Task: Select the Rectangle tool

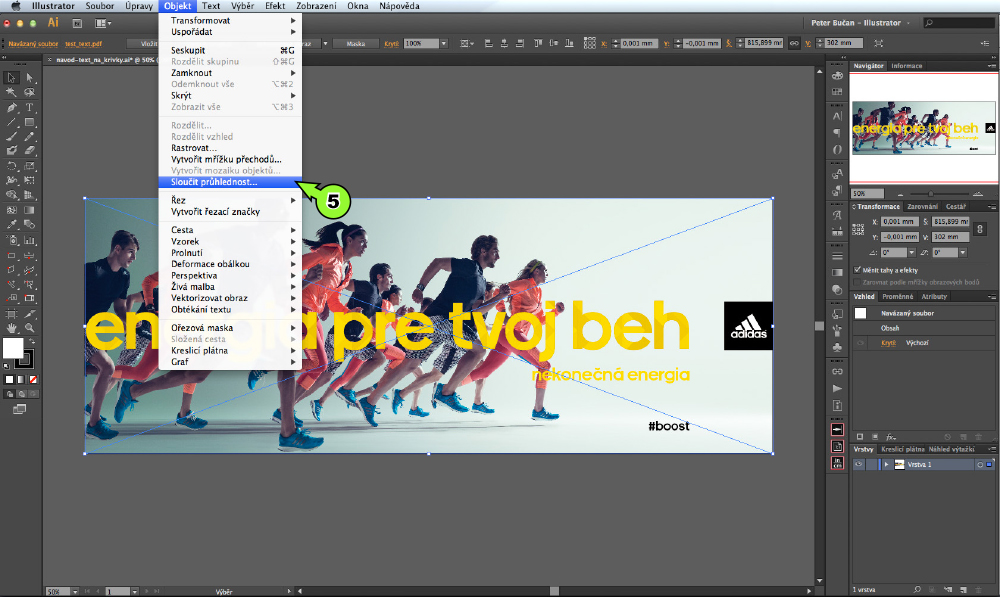Action: tap(29, 122)
